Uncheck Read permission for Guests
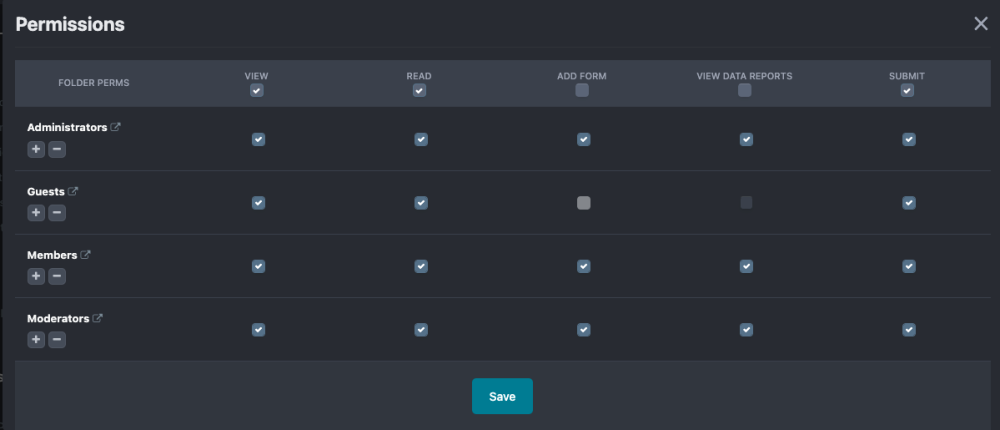Image resolution: width=1000 pixels, height=430 pixels. pos(421,202)
